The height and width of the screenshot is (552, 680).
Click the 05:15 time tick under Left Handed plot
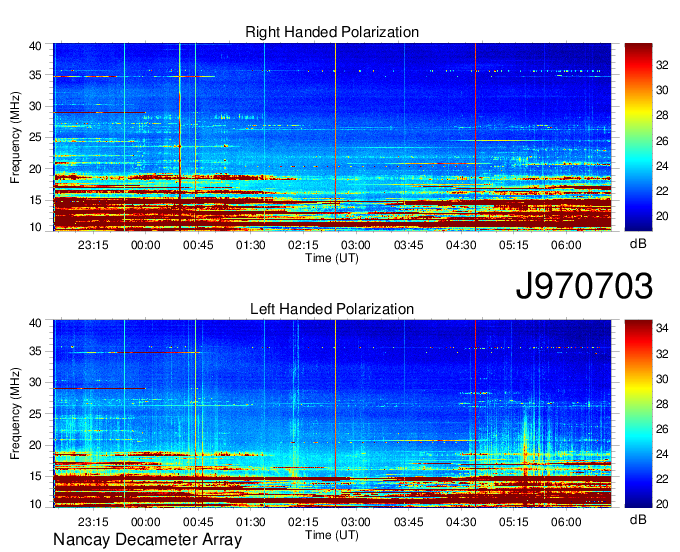[513, 522]
